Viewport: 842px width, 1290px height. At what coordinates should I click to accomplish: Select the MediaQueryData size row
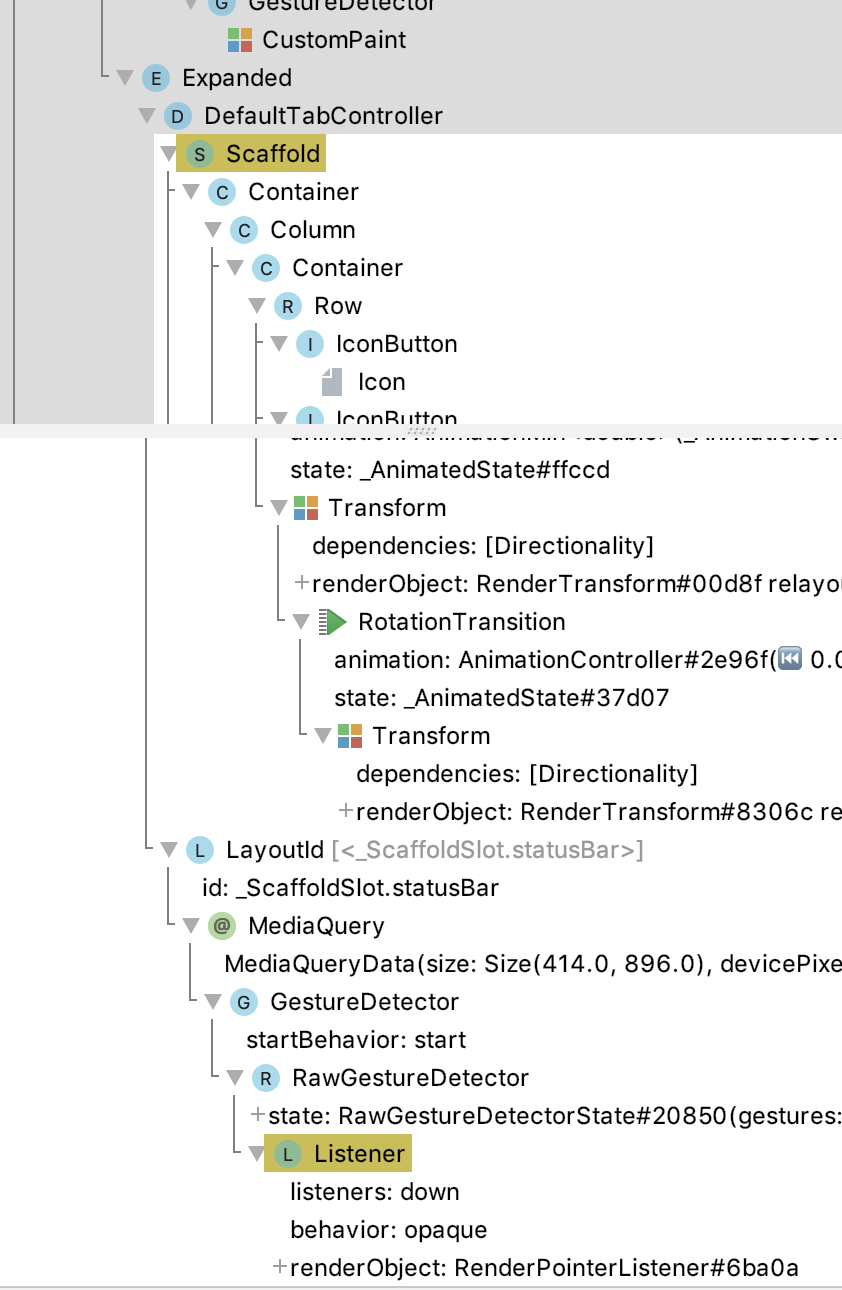click(533, 964)
